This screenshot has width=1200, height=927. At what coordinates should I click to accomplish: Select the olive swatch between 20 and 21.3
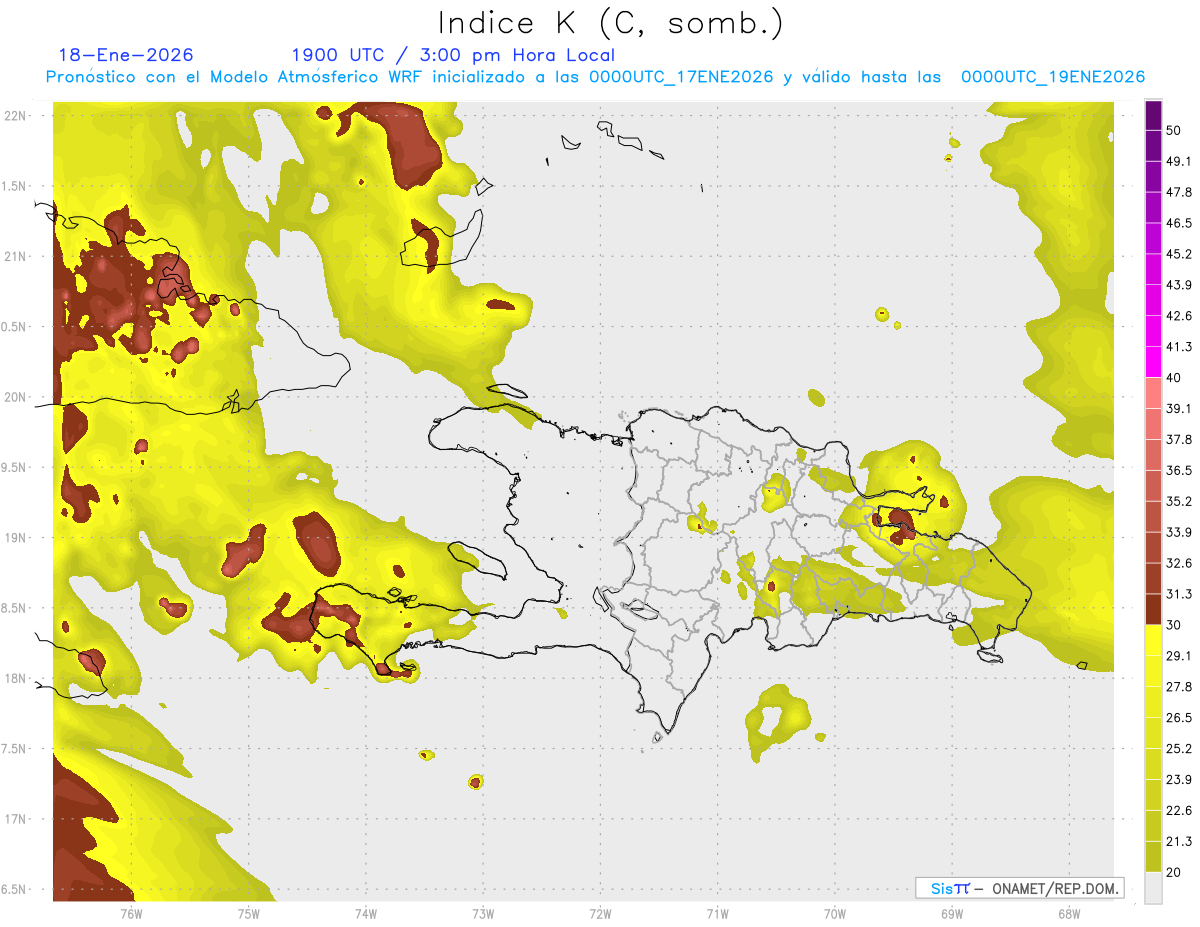click(1154, 856)
